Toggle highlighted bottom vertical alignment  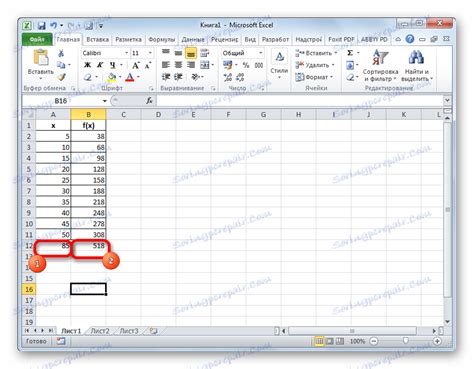pos(191,53)
